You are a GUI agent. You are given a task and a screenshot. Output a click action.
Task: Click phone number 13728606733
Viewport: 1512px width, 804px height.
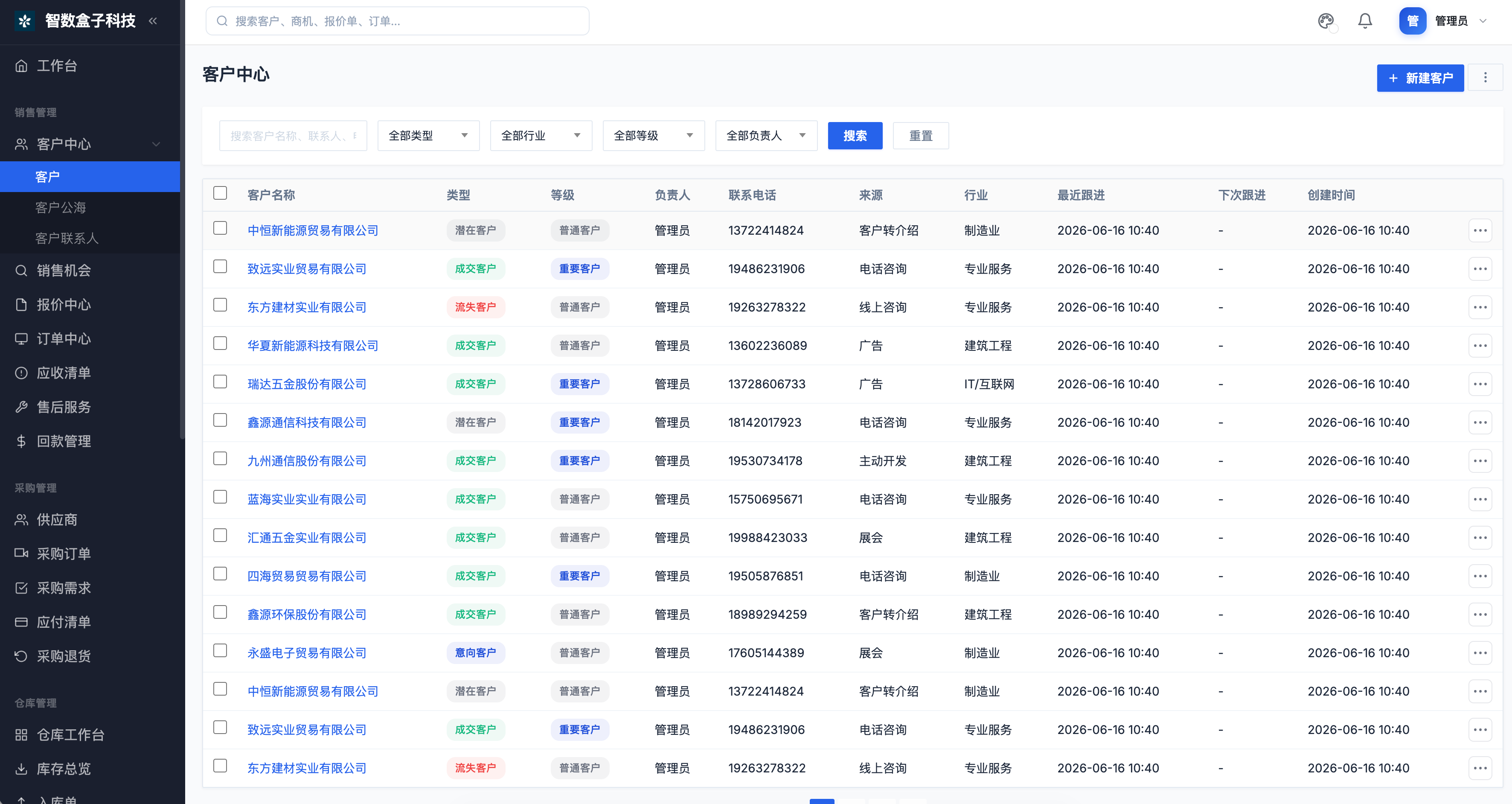tap(767, 384)
